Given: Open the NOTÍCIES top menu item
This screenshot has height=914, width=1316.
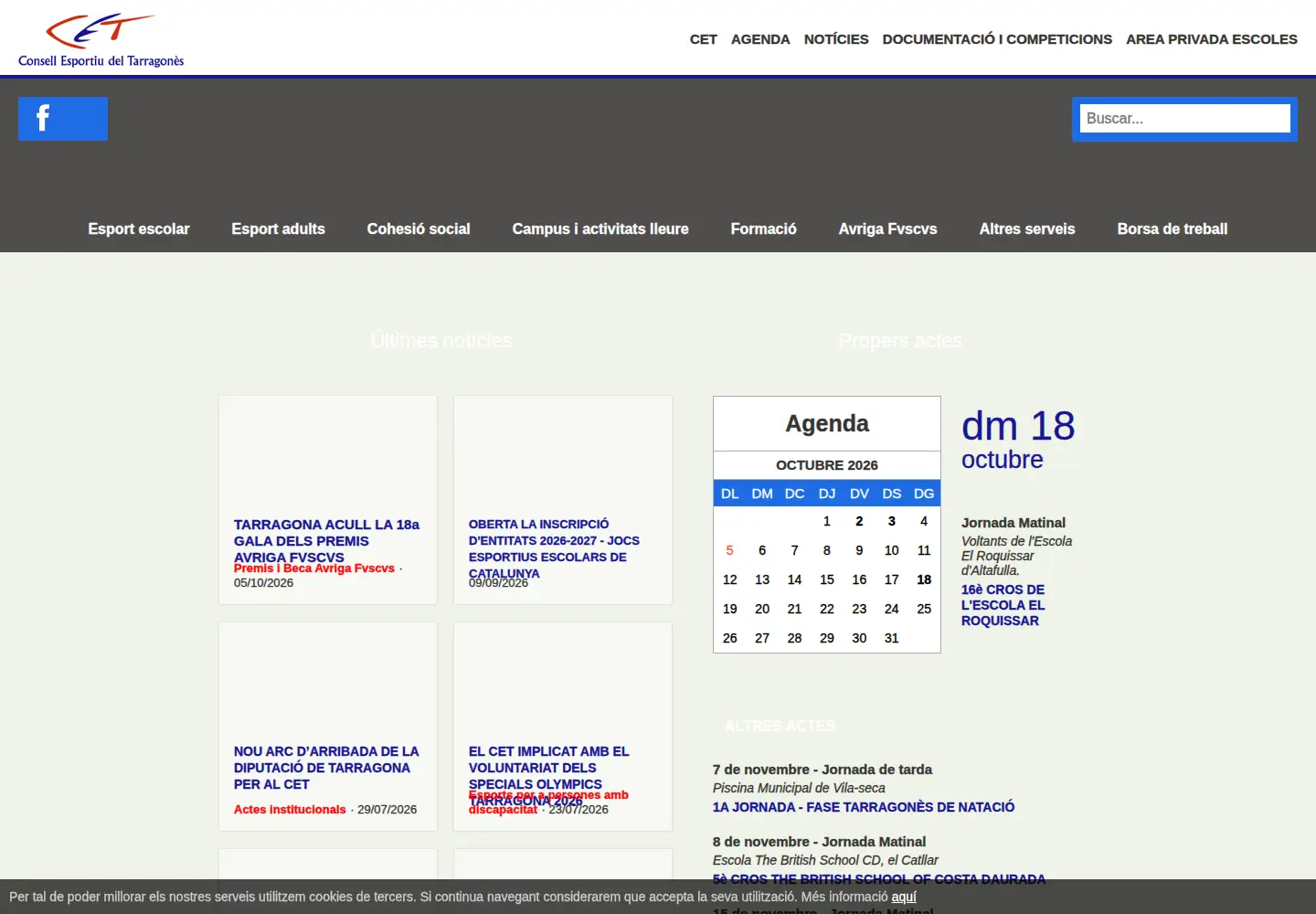Looking at the screenshot, I should pos(836,39).
